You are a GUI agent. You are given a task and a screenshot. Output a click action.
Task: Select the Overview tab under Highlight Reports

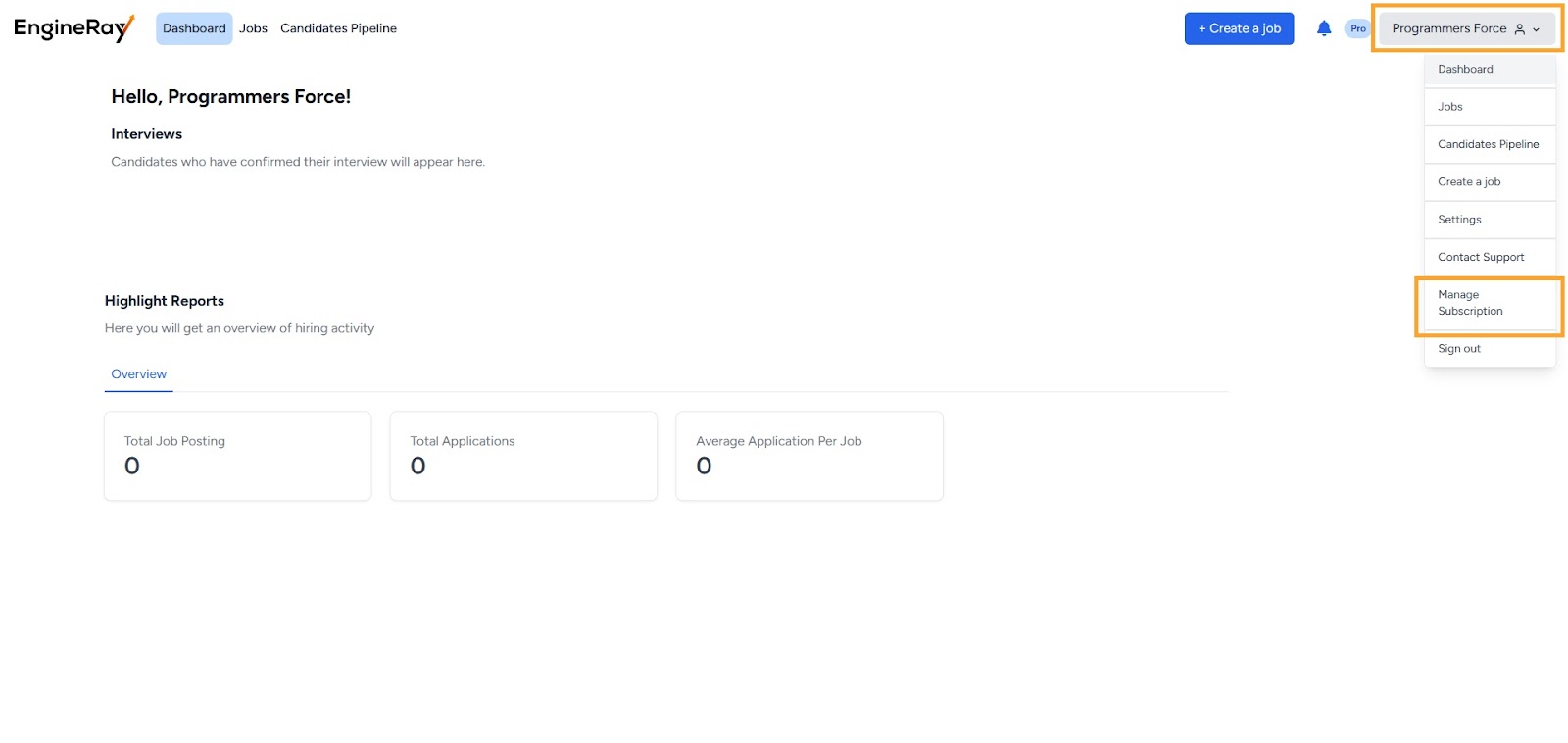click(x=138, y=374)
